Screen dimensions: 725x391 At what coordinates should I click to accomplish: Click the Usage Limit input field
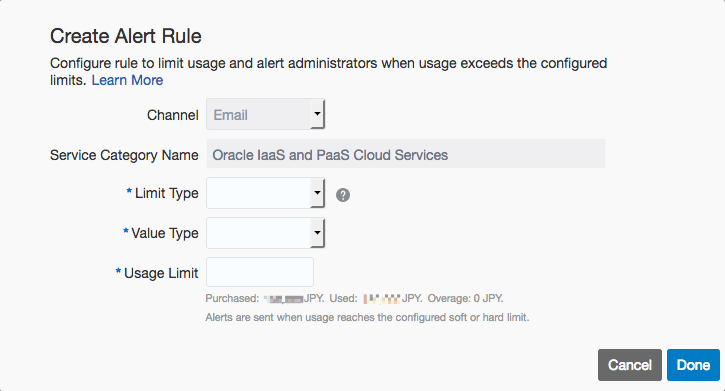[260, 272]
